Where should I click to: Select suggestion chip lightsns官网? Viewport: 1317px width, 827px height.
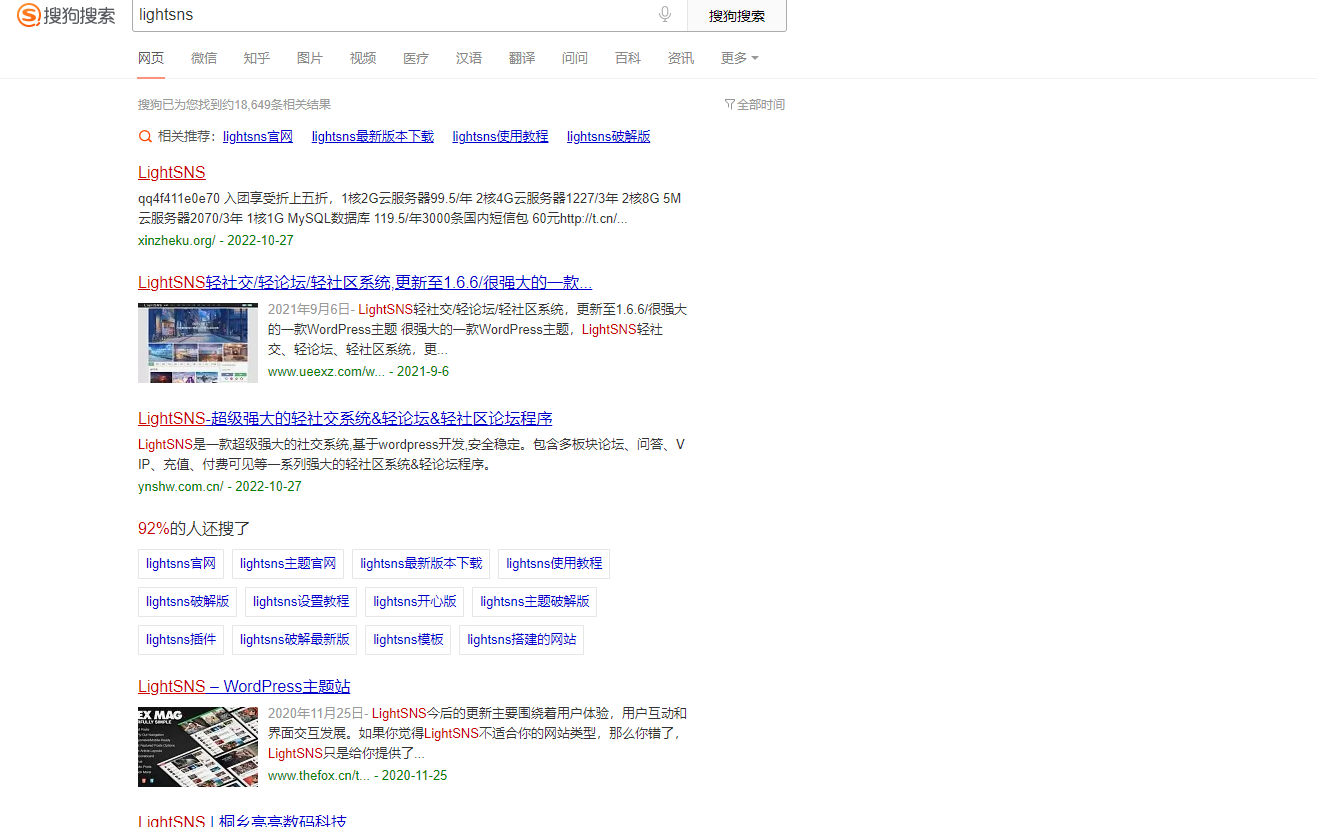pos(181,564)
